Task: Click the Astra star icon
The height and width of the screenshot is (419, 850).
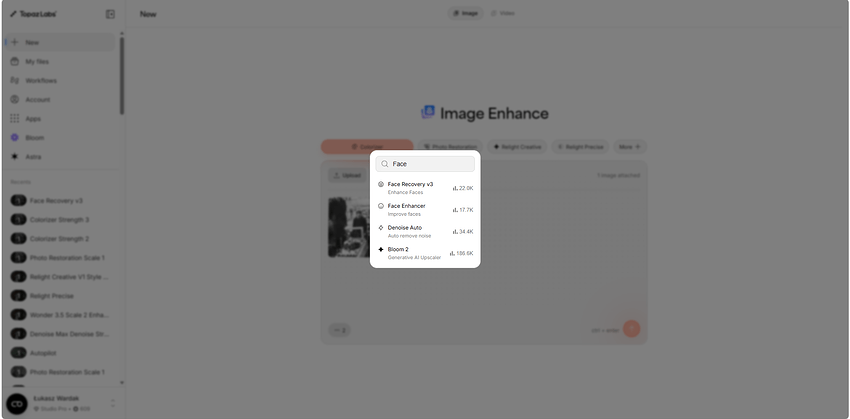Action: [x=15, y=157]
